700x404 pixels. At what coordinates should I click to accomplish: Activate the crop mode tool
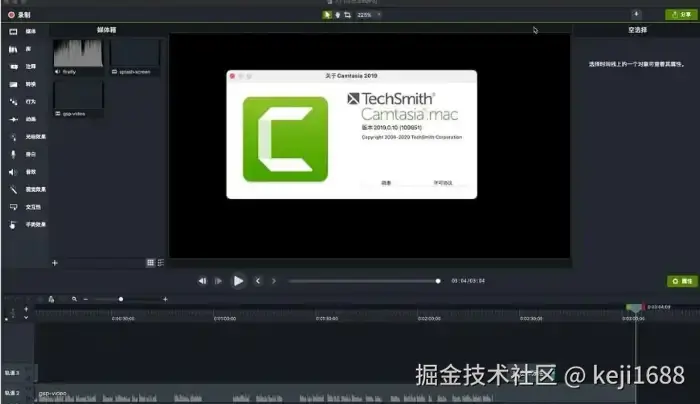[x=347, y=15]
